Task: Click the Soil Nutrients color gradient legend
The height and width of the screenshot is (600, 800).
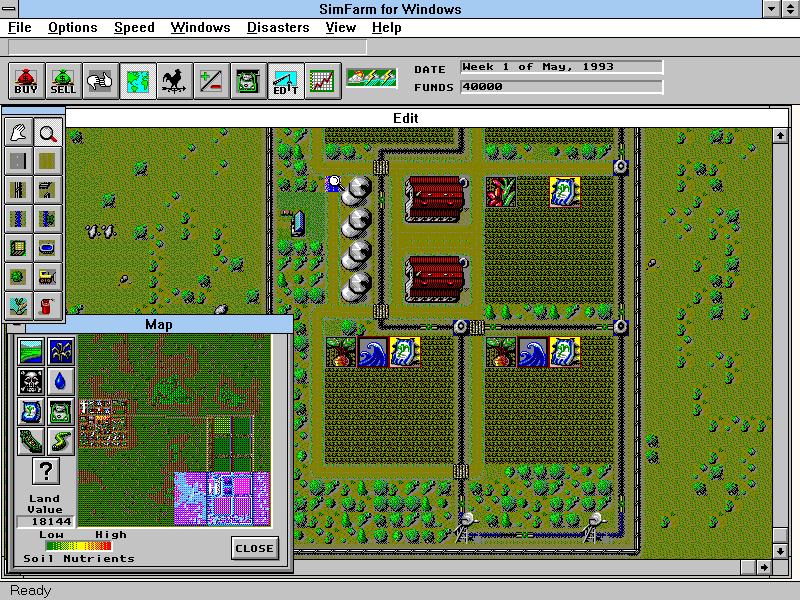Action: [78, 546]
